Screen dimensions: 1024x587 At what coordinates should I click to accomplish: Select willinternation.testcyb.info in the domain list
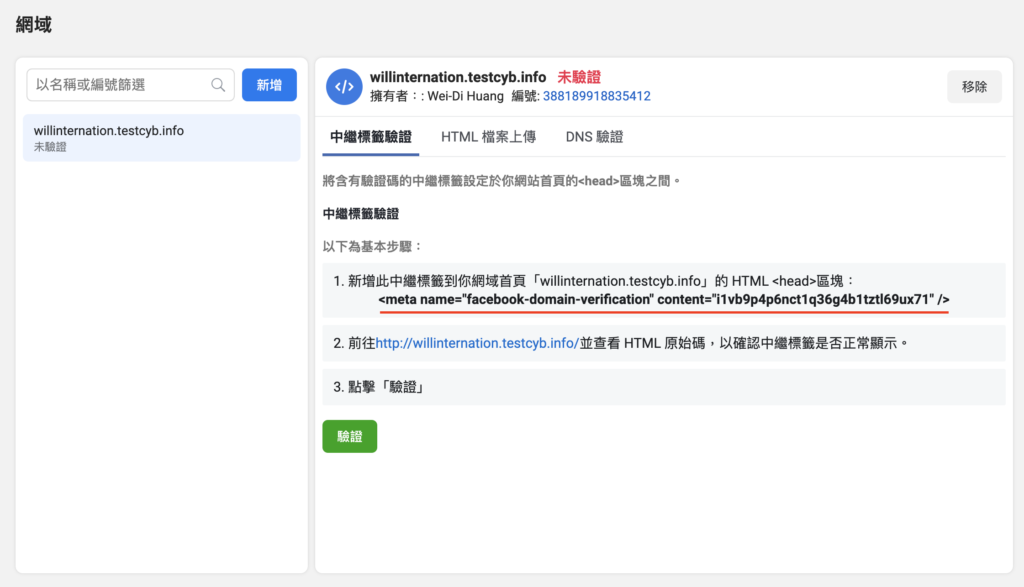pos(161,138)
